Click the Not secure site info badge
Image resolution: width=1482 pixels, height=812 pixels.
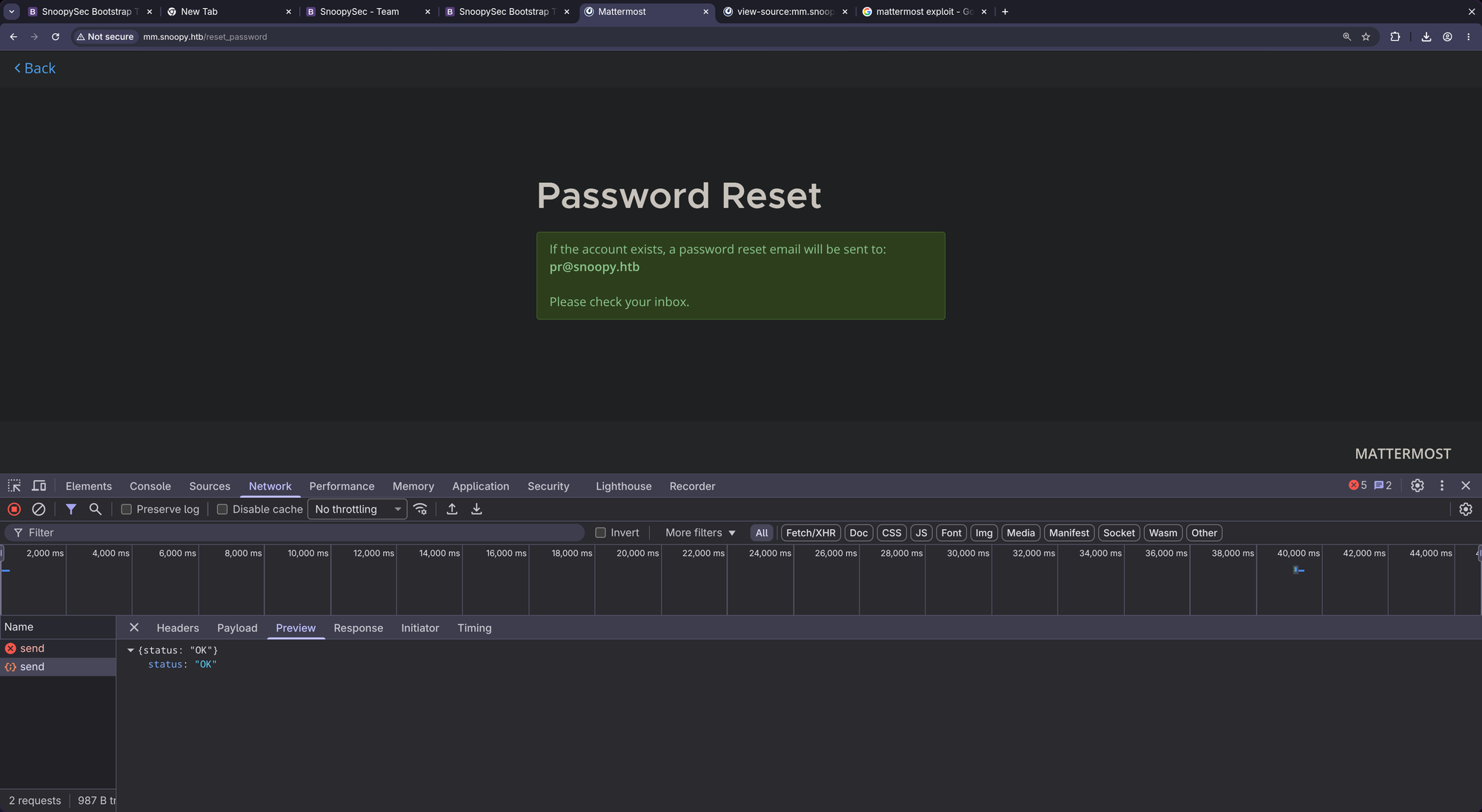tap(106, 36)
